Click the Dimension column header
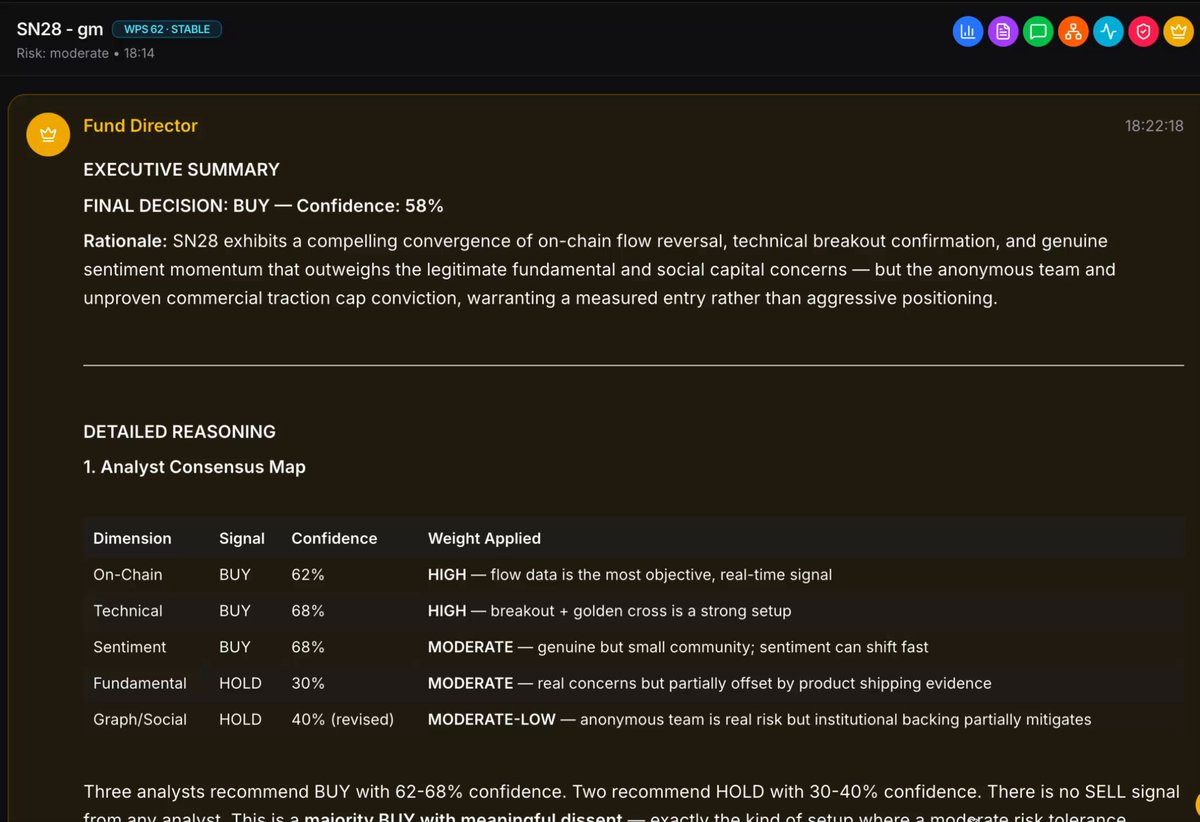 pyautogui.click(x=132, y=538)
